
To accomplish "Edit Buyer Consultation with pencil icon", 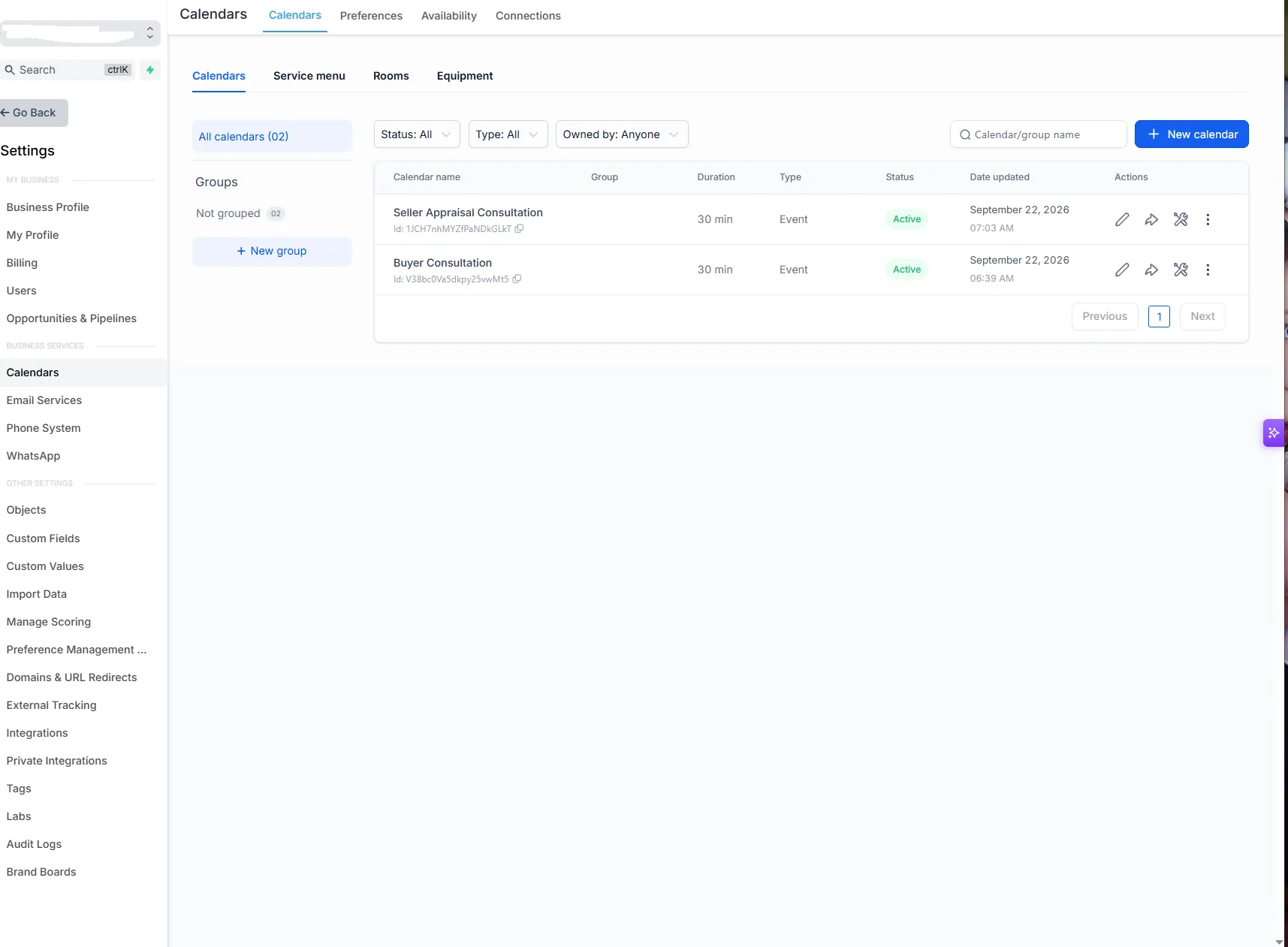I will point(1122,270).
